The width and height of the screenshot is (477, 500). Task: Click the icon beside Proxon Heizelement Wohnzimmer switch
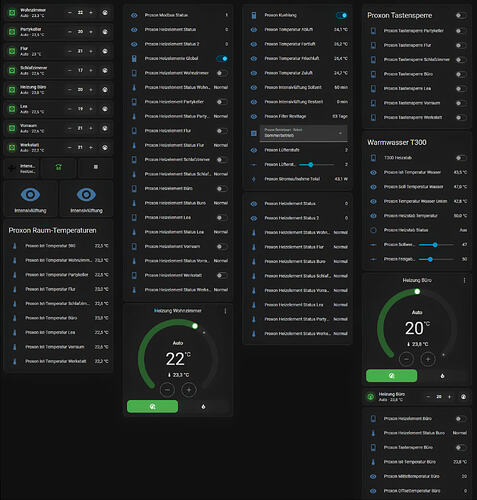pyautogui.click(x=134, y=73)
